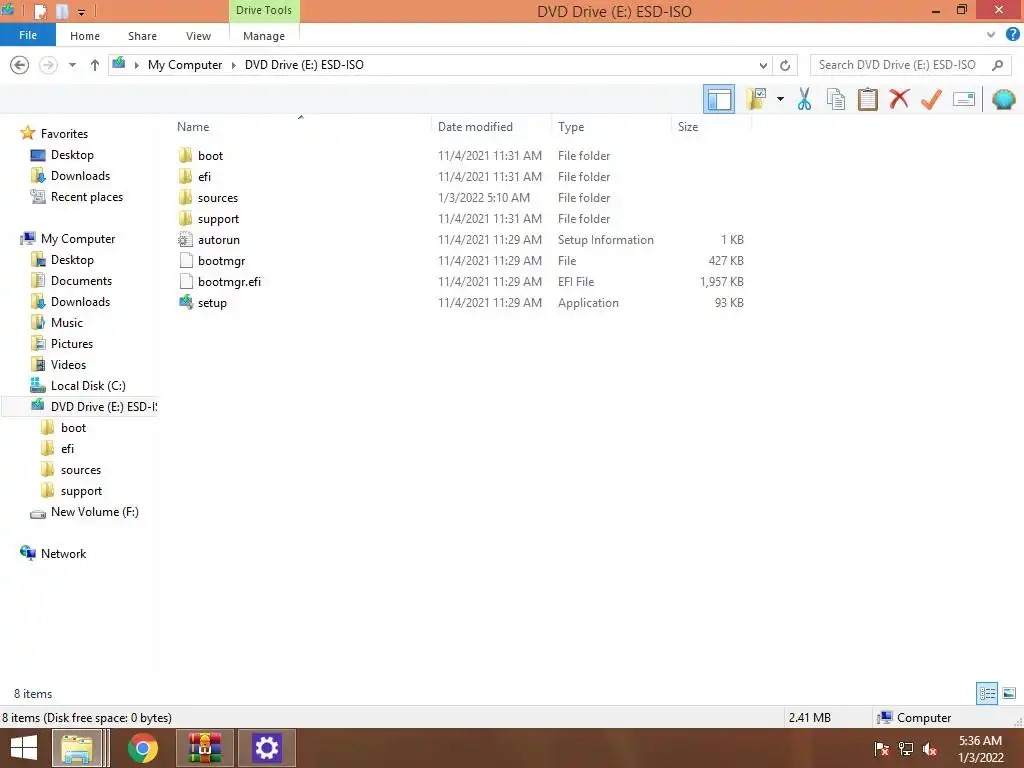Switch to the View ribbon tab

click(x=198, y=36)
